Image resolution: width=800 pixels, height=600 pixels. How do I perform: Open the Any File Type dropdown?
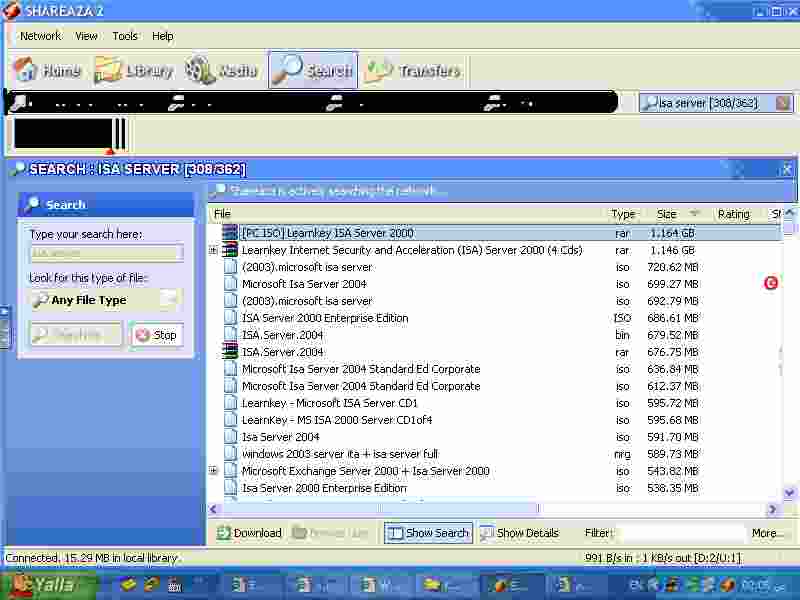tap(106, 300)
